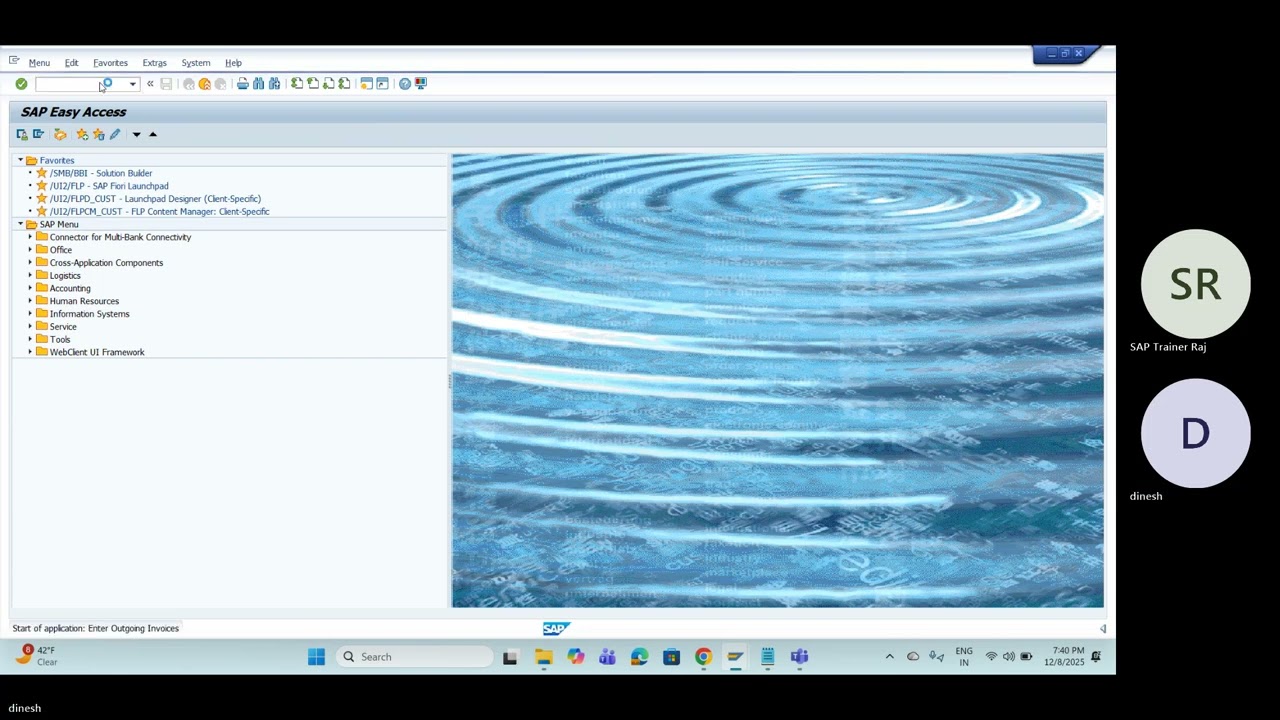Click the Windows Start button
This screenshot has height=720, width=1280.
pos(316,657)
